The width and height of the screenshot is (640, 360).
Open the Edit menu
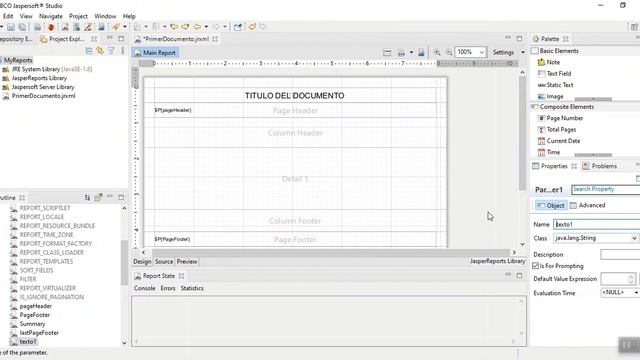(x=8, y=16)
